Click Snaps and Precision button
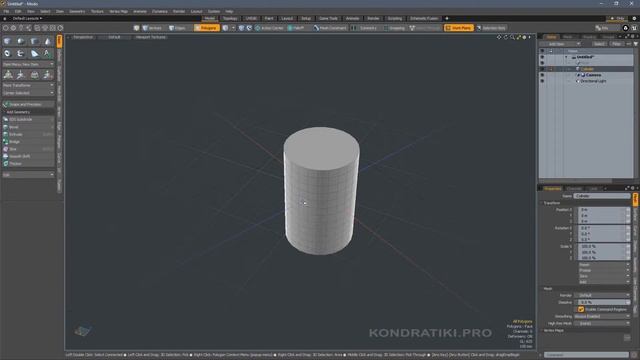Image resolution: width=640 pixels, height=360 pixels. [28, 104]
